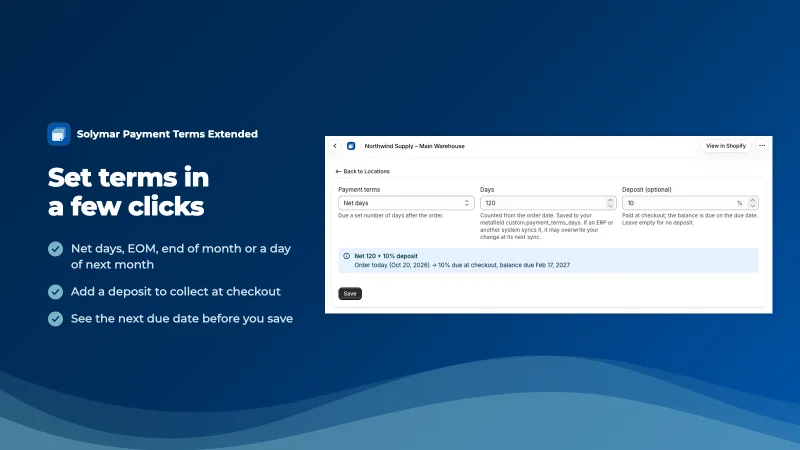Click the 'Order today' due date line

coord(462,265)
